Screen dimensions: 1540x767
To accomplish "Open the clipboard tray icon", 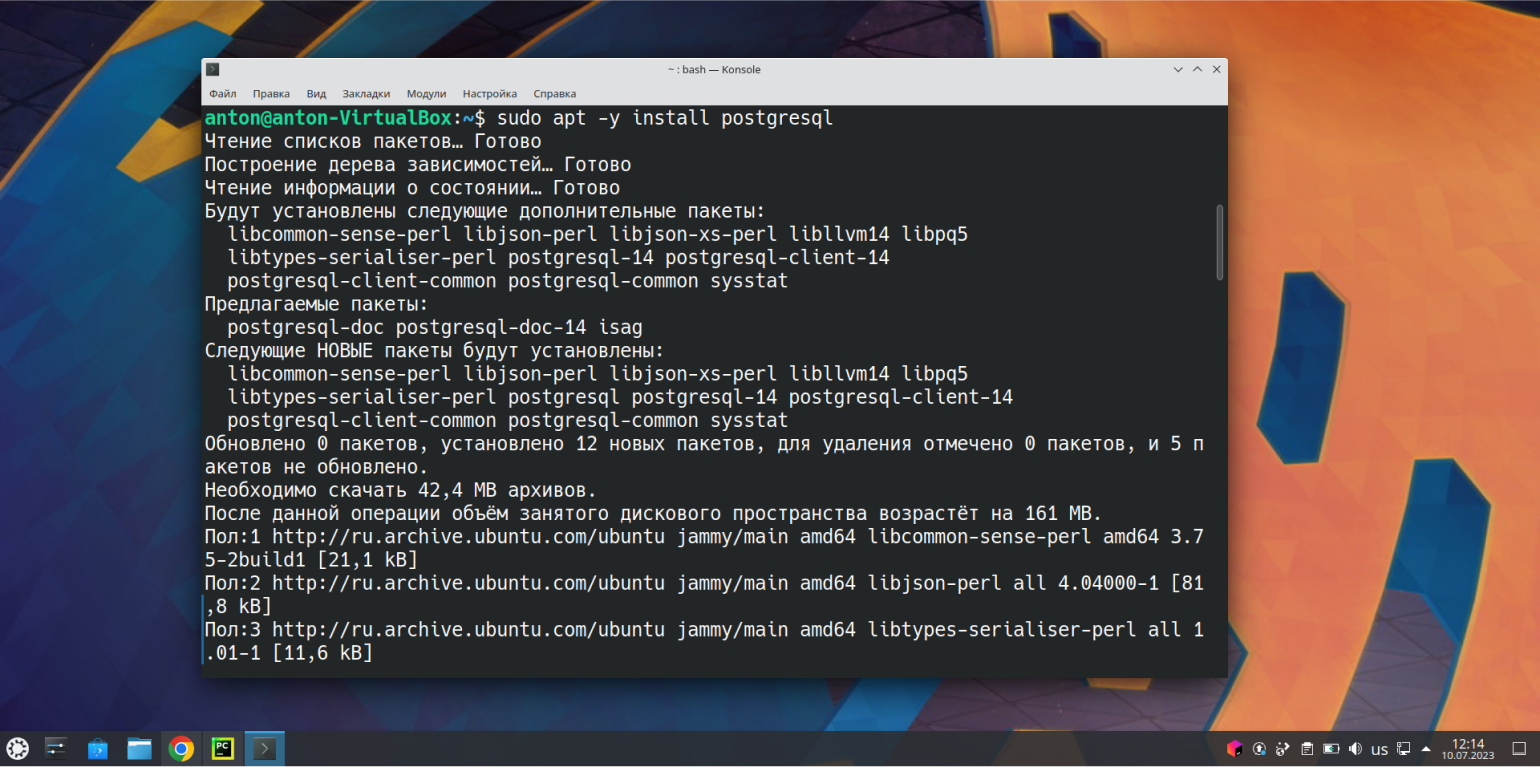I will coord(1307,748).
